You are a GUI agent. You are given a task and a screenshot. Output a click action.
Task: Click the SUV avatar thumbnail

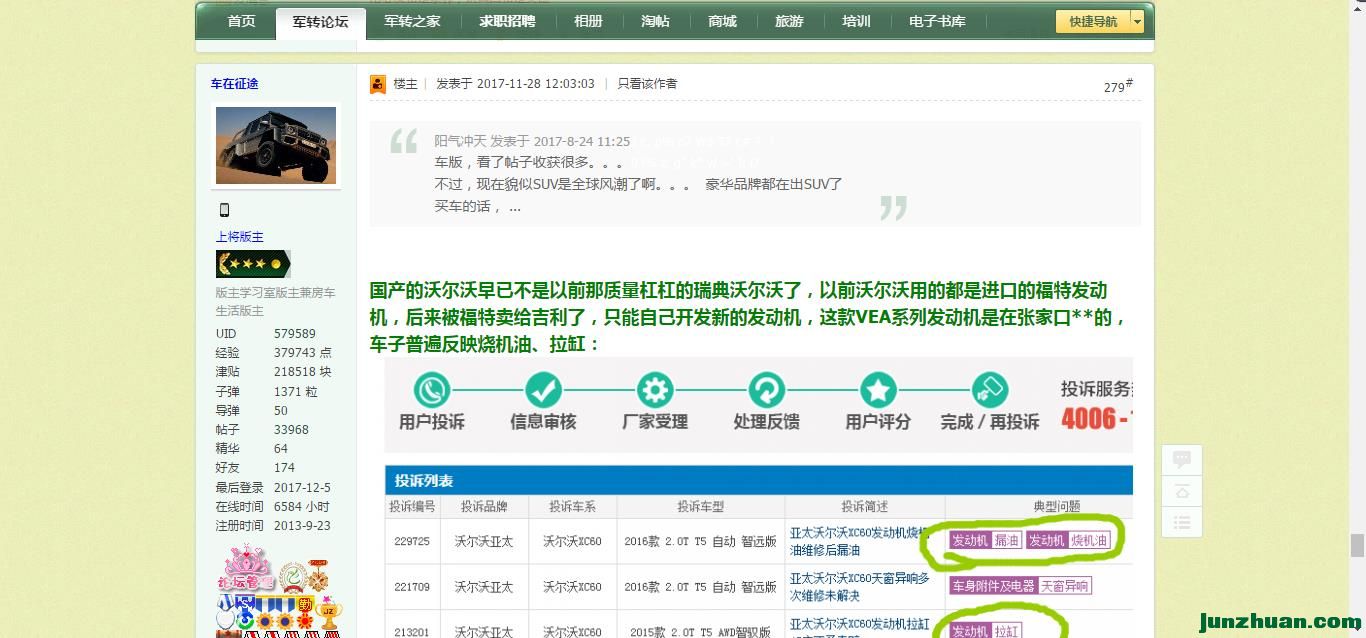[x=276, y=145]
